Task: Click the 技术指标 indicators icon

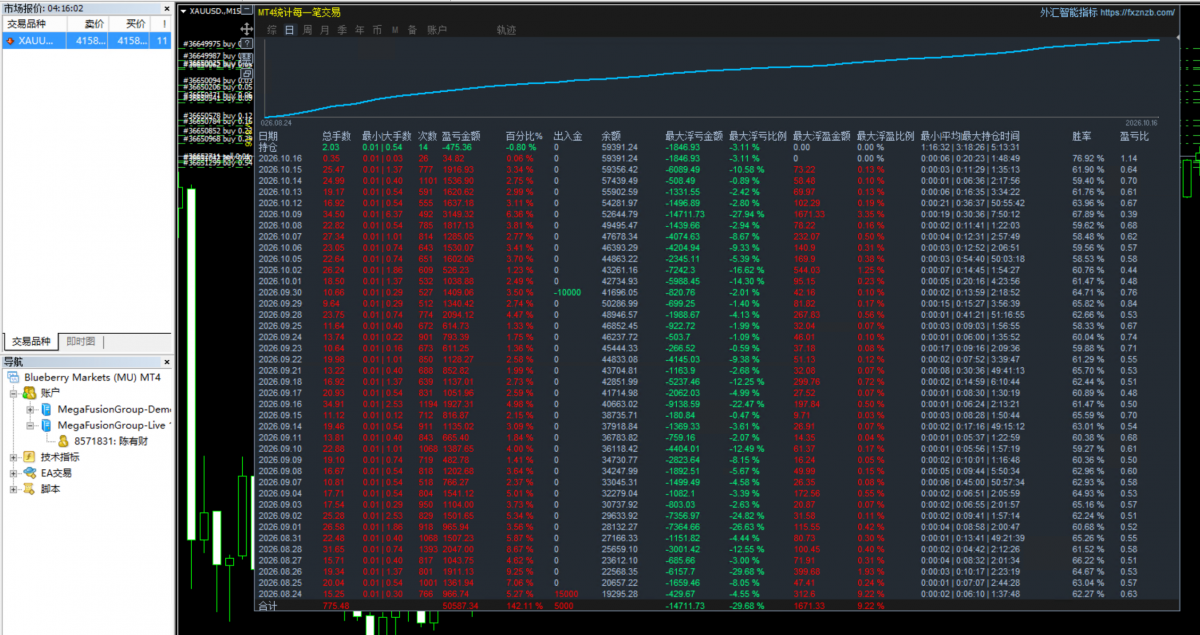Action: pyautogui.click(x=29, y=457)
